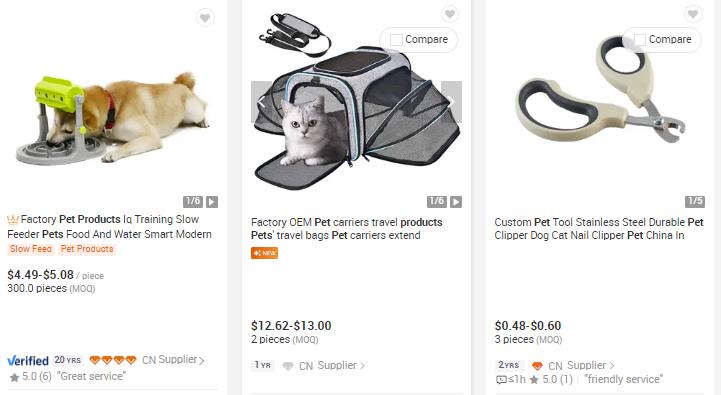The width and height of the screenshot is (721, 395).
Task: Select the Pet Products tag
Action: pyautogui.click(x=87, y=249)
